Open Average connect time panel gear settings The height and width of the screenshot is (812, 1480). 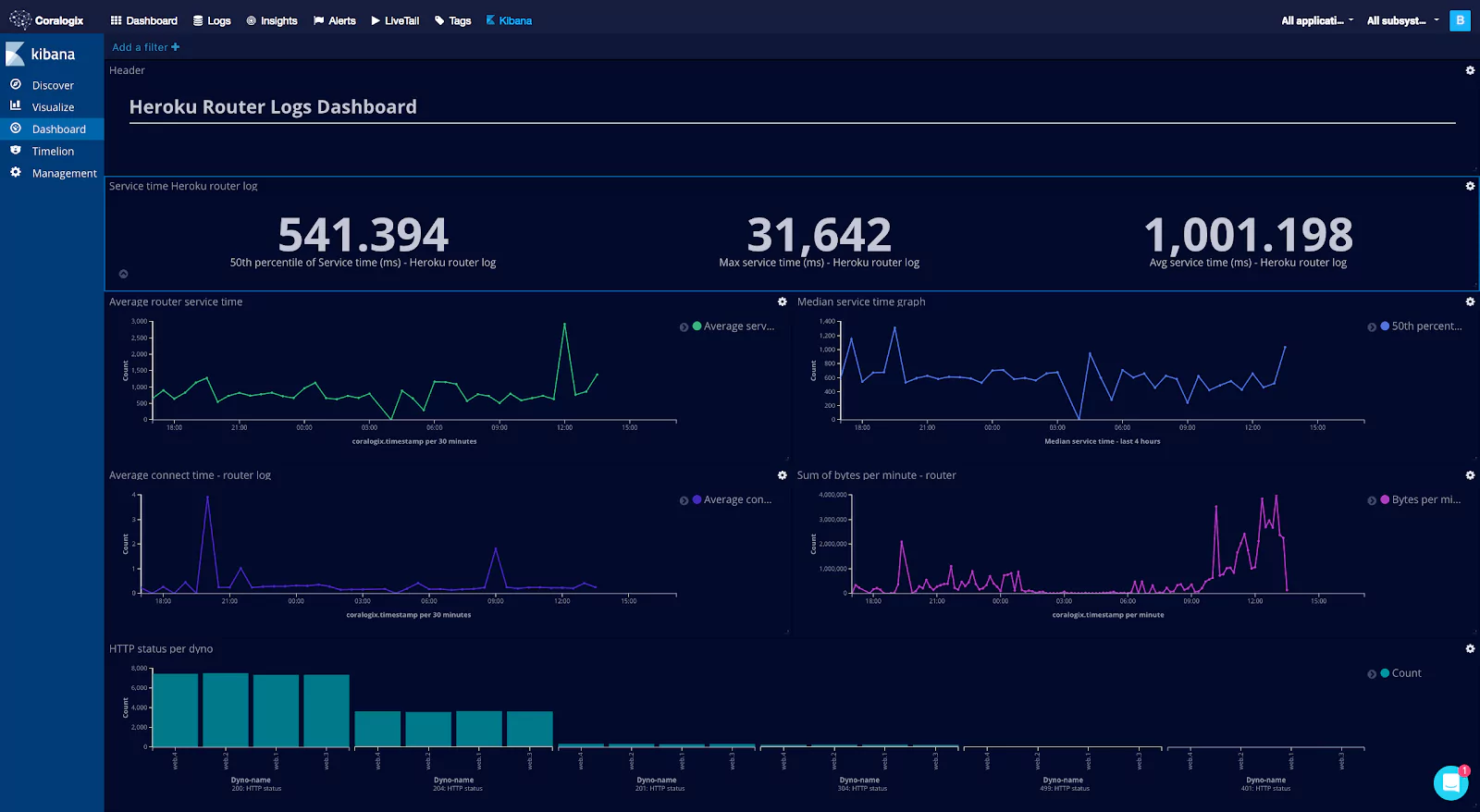point(782,475)
